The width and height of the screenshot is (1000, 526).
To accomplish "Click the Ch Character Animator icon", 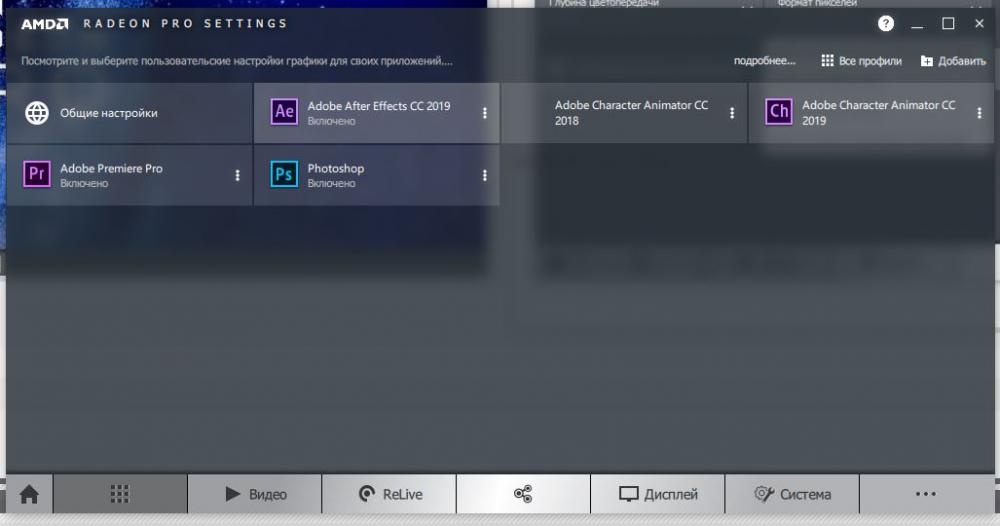I will [x=779, y=112].
